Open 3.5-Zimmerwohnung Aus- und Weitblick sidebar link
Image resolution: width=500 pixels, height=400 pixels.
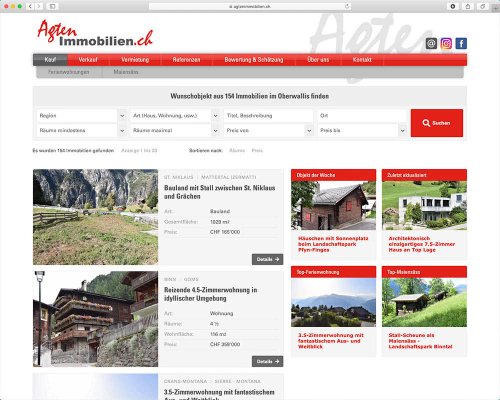pos(331,341)
